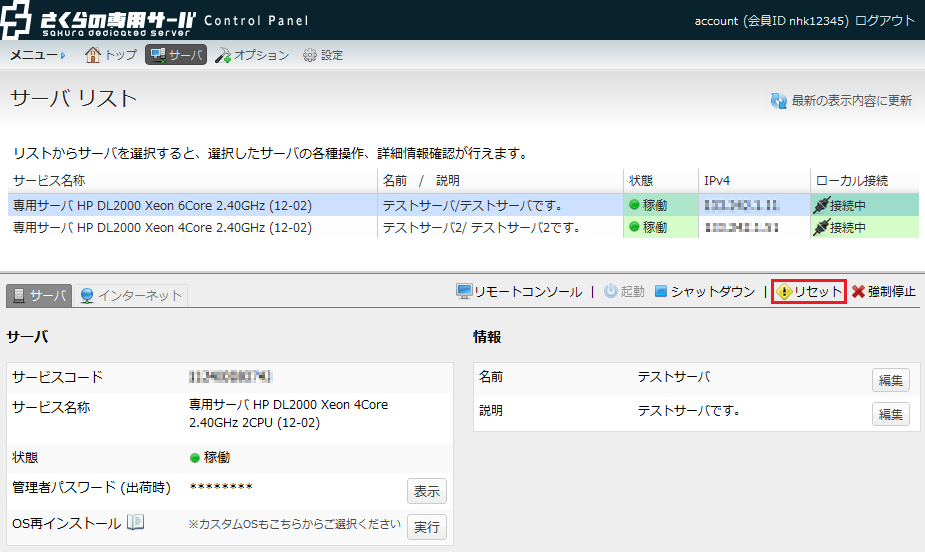Switch to the サーバ detail tab
925x552 pixels.
click(40, 295)
